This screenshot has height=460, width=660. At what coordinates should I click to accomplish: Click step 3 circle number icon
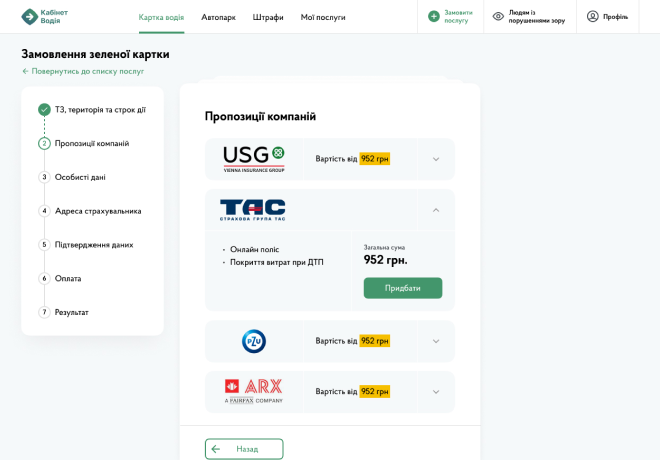44,177
